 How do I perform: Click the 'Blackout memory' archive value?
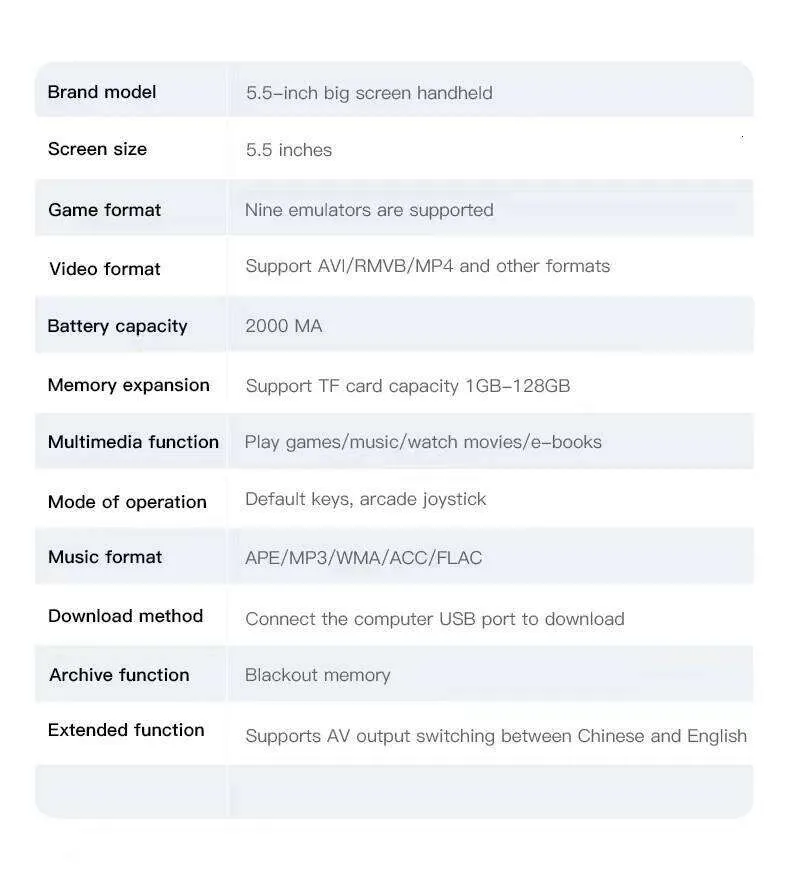tap(317, 675)
